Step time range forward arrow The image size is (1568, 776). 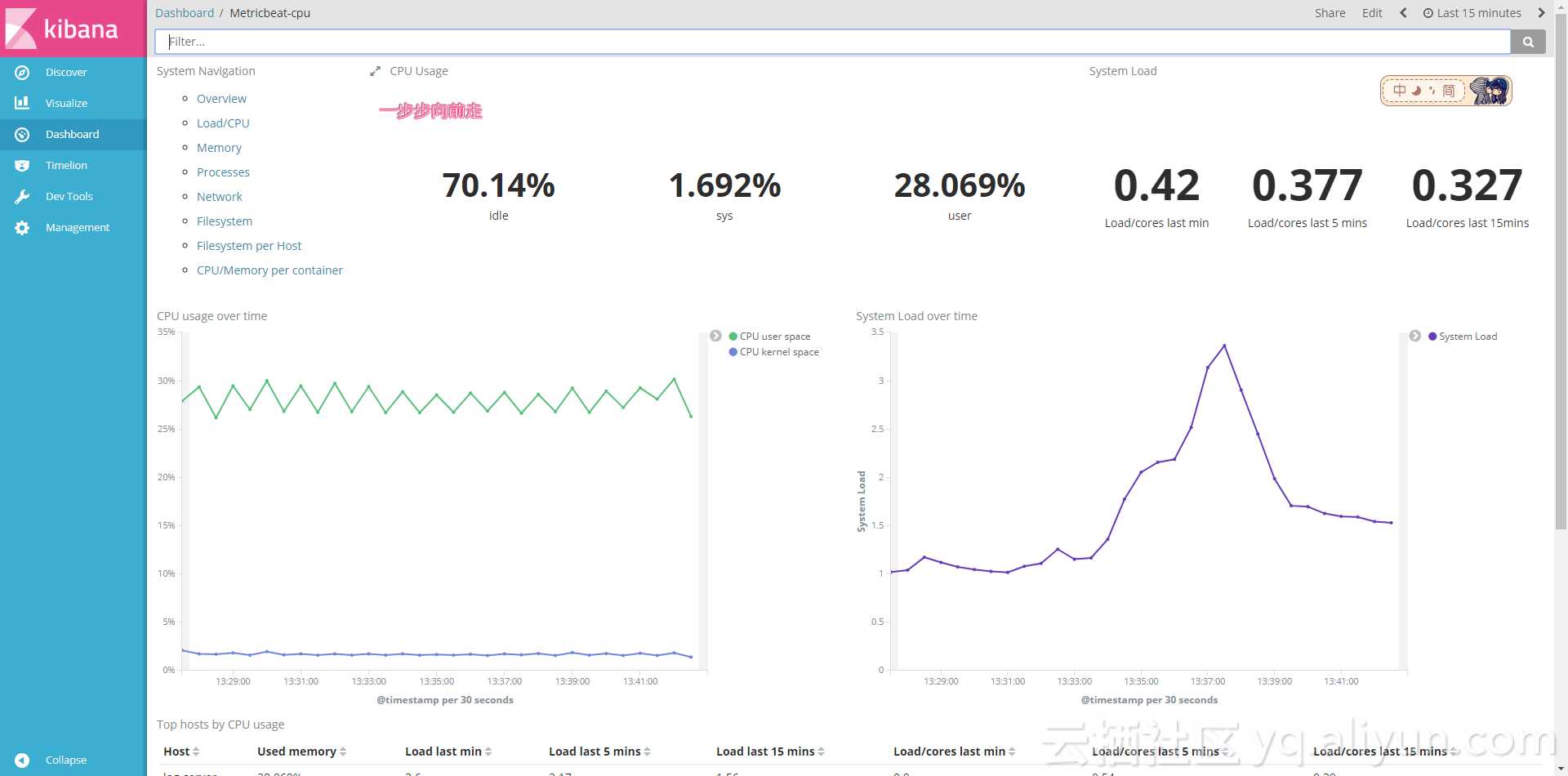[x=1541, y=13]
